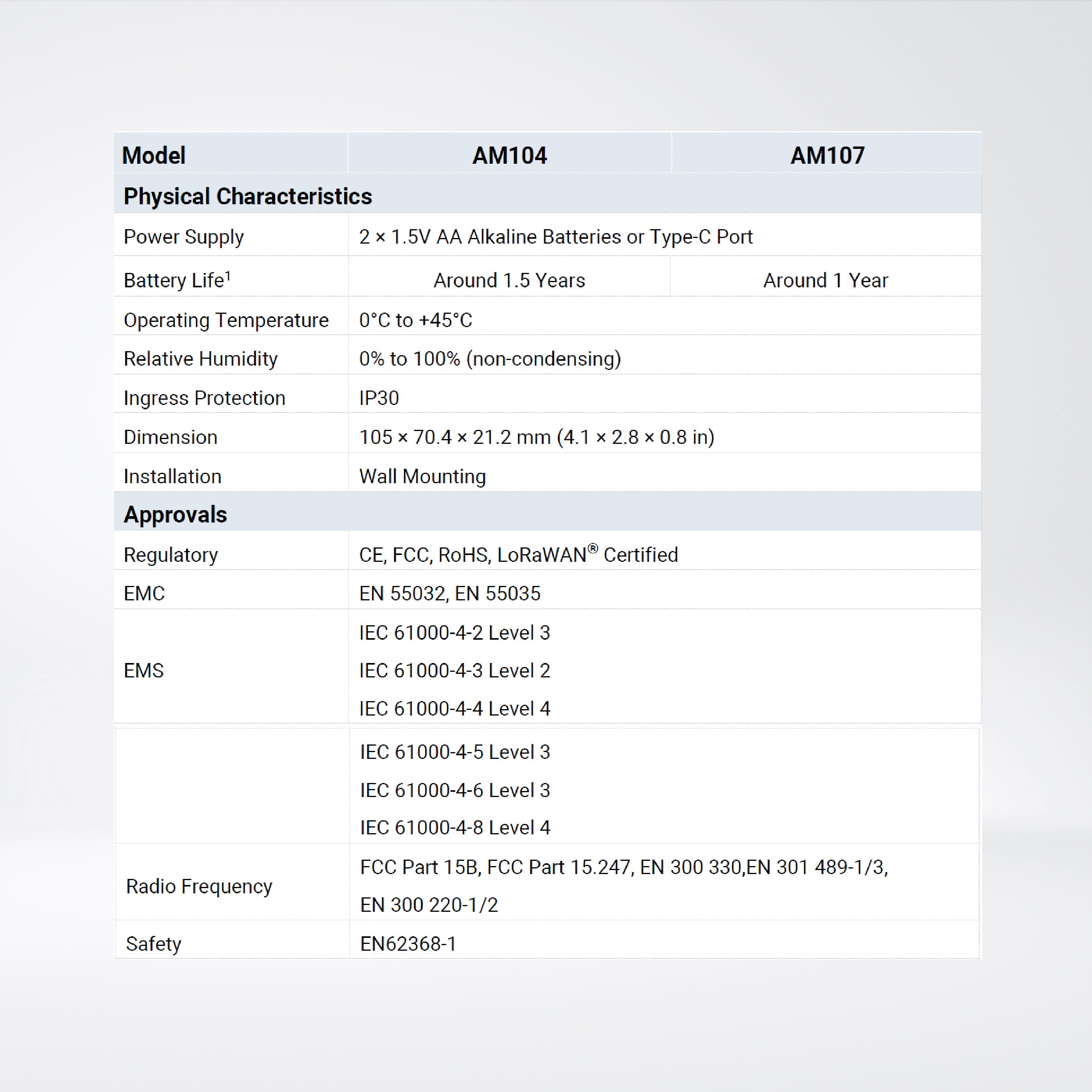This screenshot has height=1092, width=1092.
Task: Click the EMS row label
Action: (x=144, y=670)
